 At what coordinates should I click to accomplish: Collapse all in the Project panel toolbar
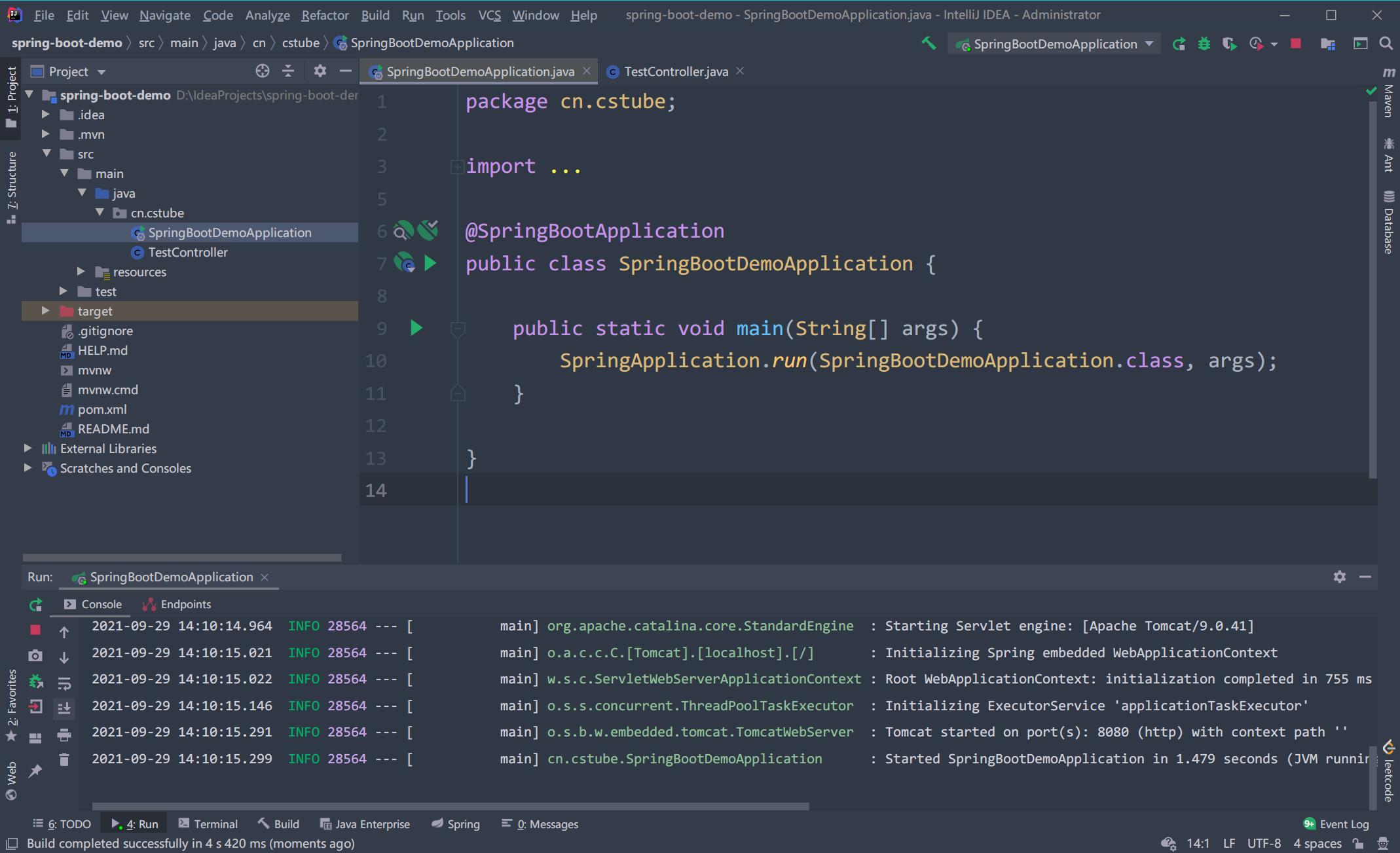tap(288, 71)
